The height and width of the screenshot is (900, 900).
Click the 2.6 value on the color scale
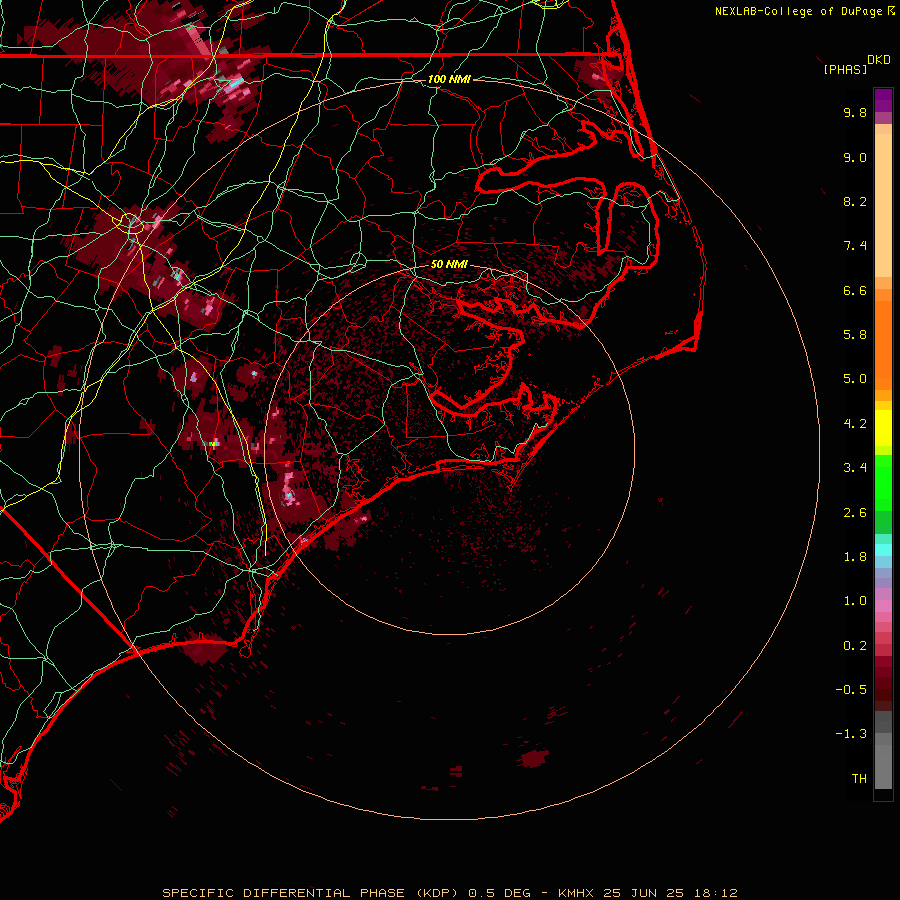coord(855,513)
